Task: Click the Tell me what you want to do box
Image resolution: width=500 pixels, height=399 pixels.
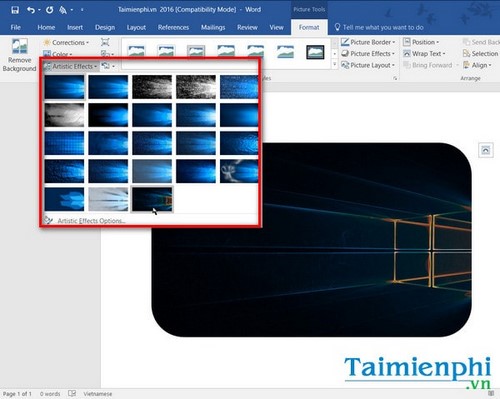Action: tap(379, 27)
